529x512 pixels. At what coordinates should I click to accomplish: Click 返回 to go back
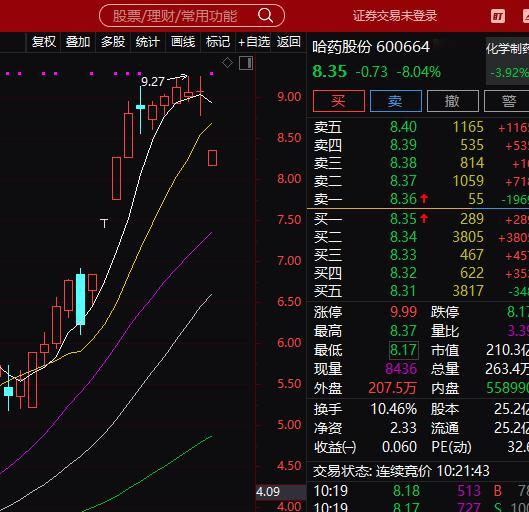click(x=288, y=42)
